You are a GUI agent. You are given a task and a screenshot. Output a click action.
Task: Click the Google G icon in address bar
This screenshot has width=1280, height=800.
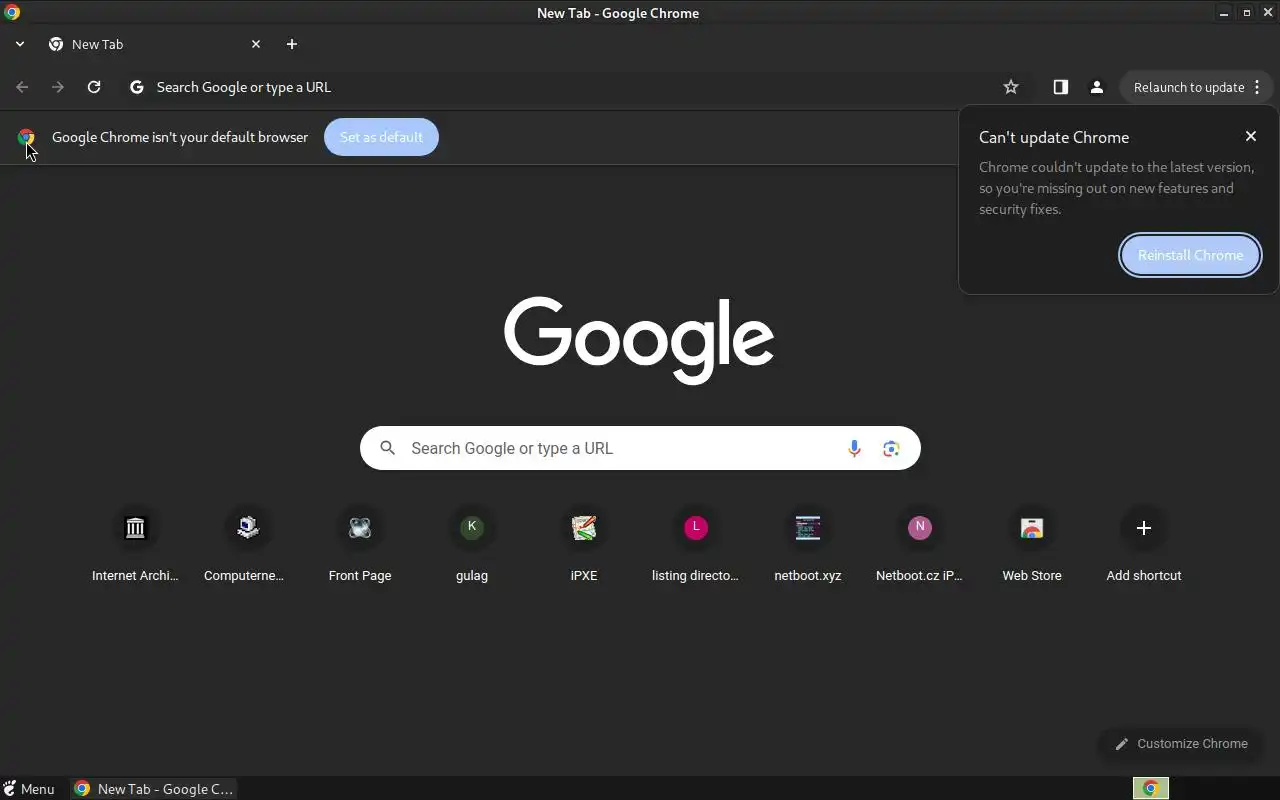click(x=137, y=87)
